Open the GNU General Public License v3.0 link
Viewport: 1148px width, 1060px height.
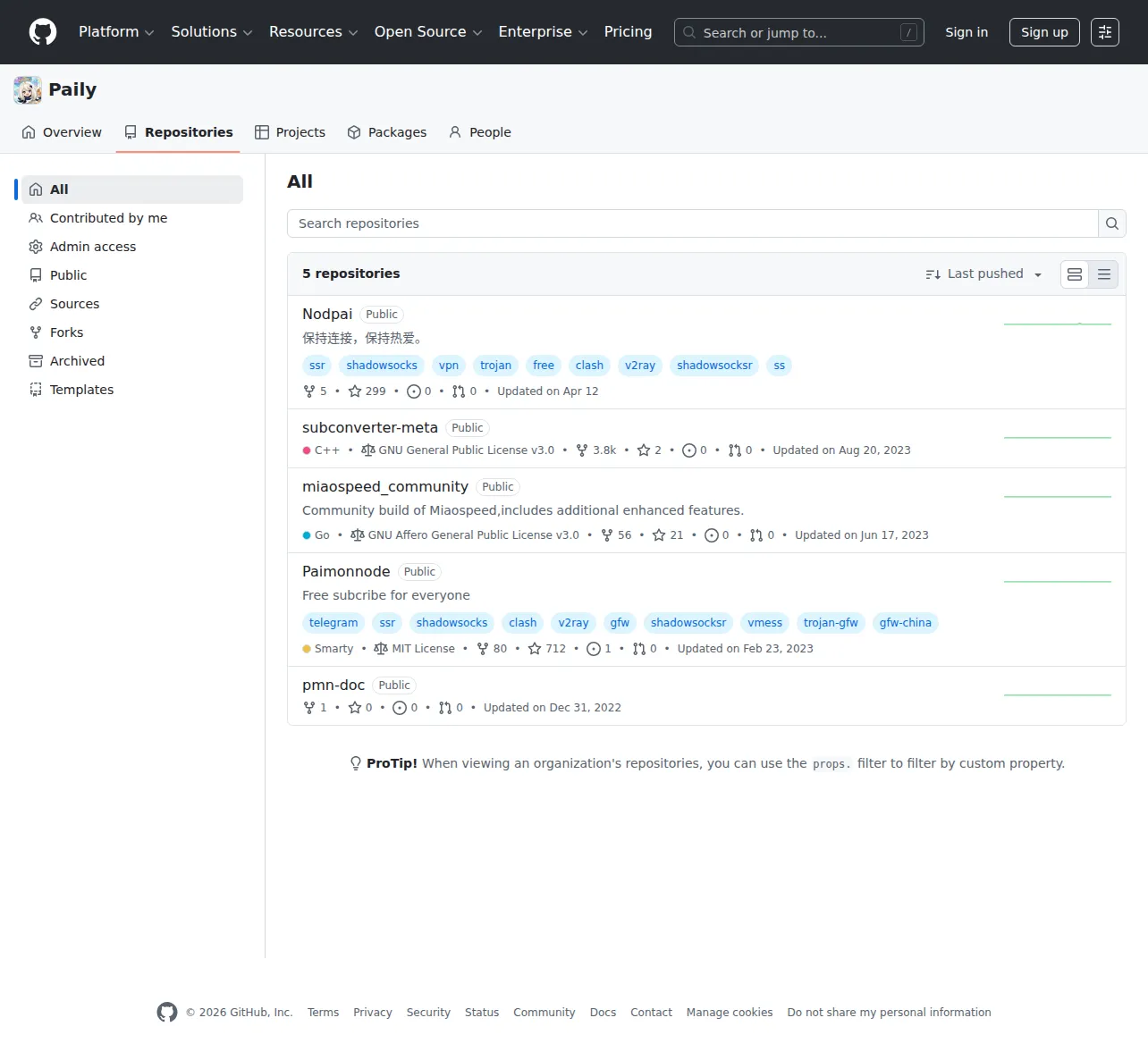[x=458, y=450]
